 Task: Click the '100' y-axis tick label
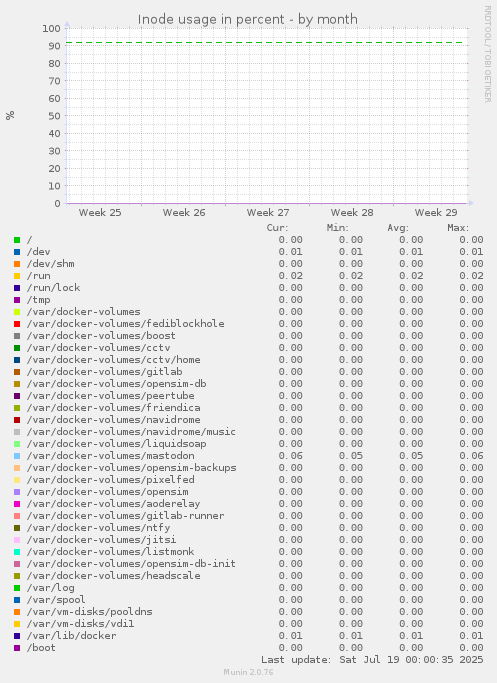[51, 29]
